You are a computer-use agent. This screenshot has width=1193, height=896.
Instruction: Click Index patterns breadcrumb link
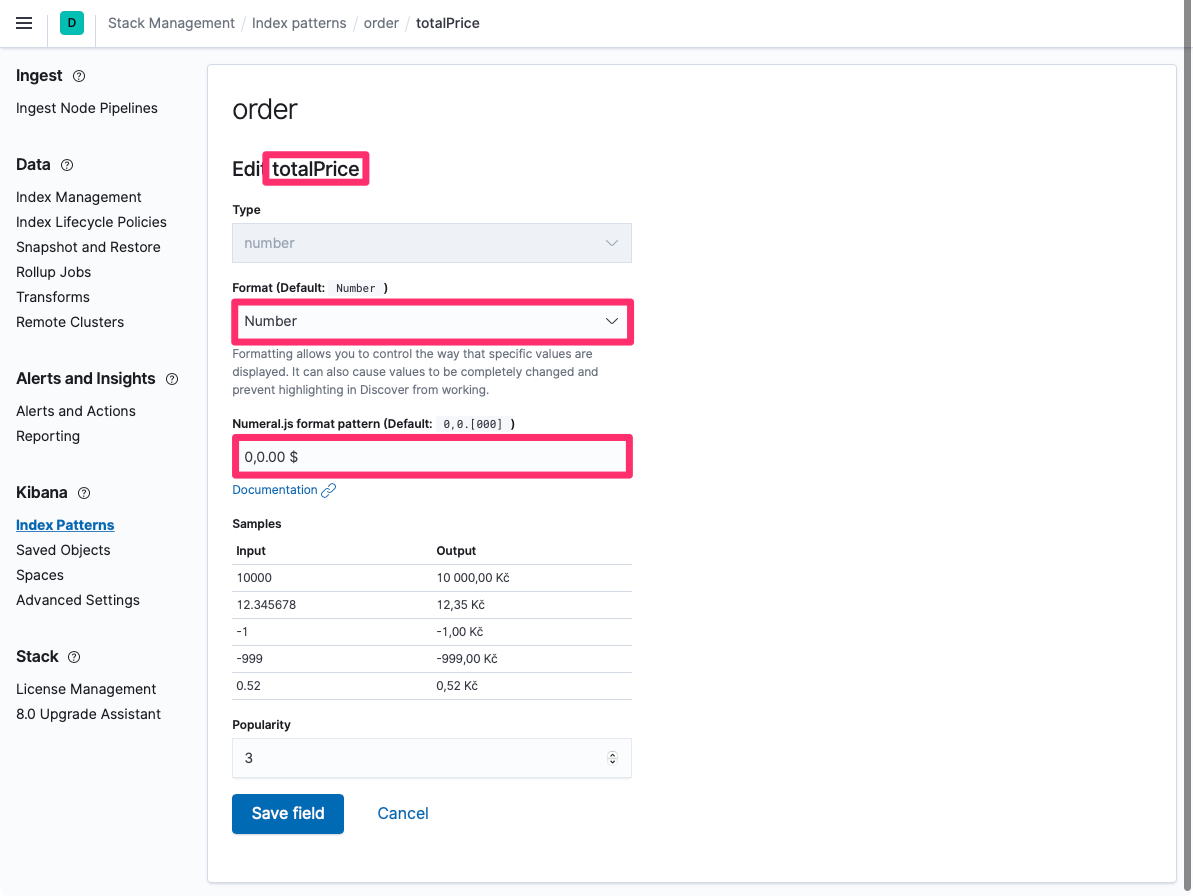(x=299, y=23)
